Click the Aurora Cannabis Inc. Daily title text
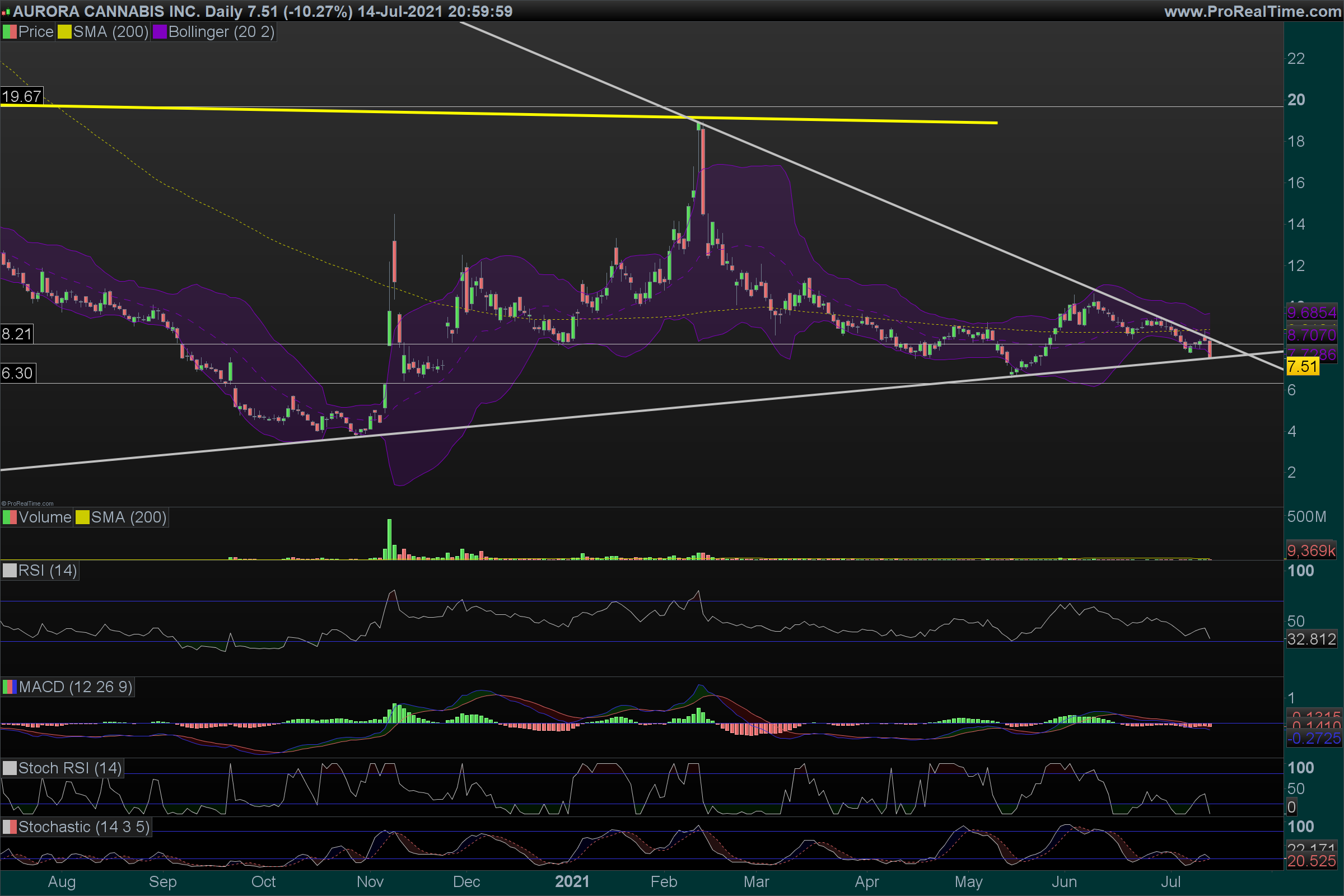 pos(129,11)
